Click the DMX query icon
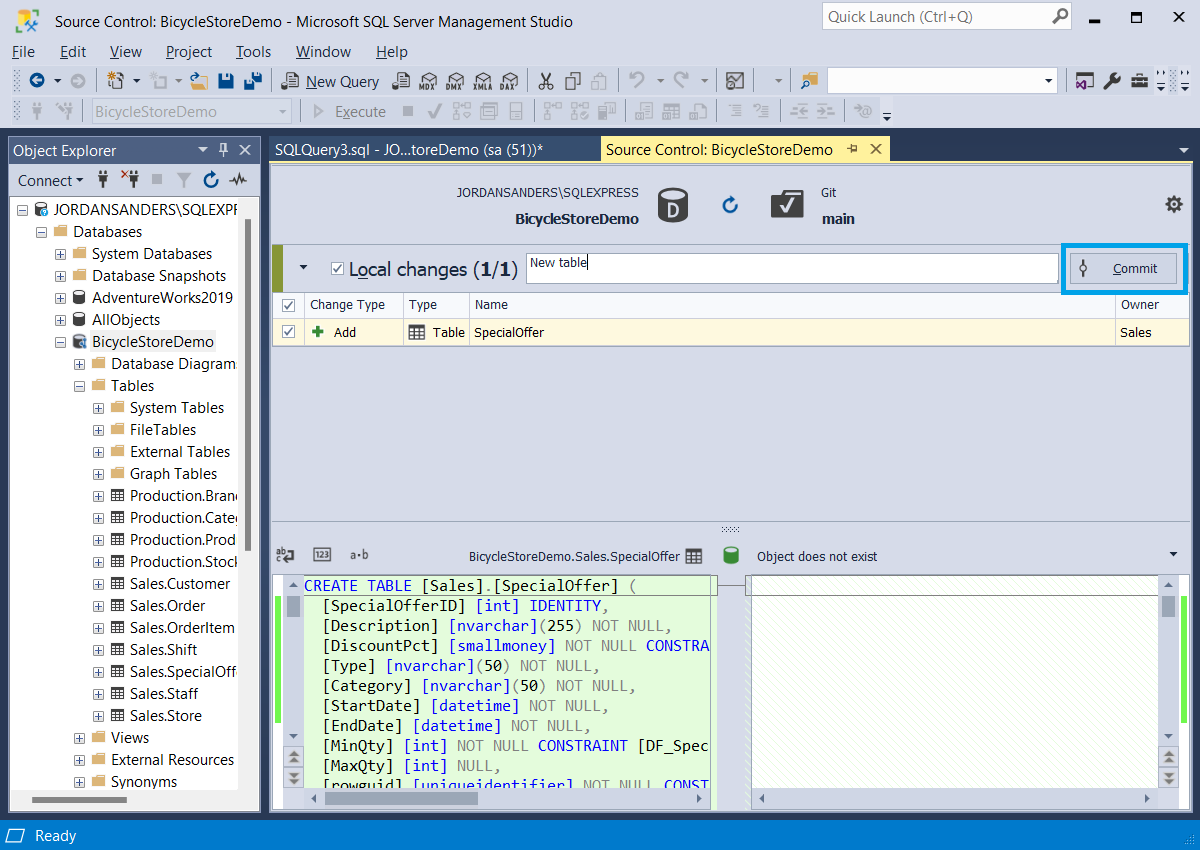Image resolution: width=1200 pixels, height=850 pixels. [x=455, y=81]
